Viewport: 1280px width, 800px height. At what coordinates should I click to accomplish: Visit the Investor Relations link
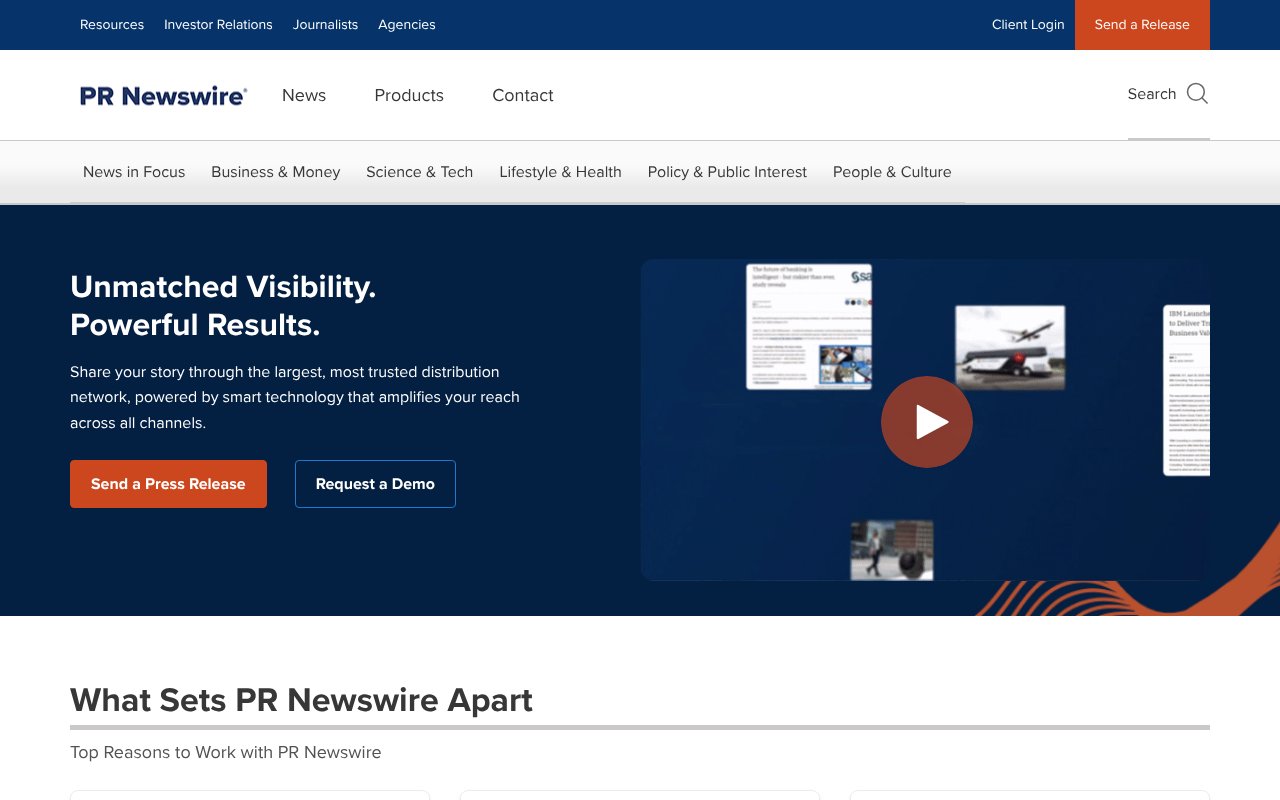[x=218, y=25]
